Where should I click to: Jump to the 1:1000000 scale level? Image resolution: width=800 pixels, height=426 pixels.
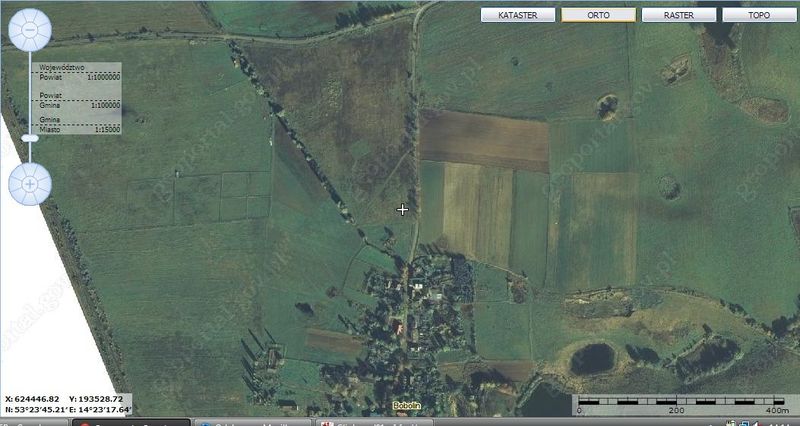pyautogui.click(x=103, y=76)
